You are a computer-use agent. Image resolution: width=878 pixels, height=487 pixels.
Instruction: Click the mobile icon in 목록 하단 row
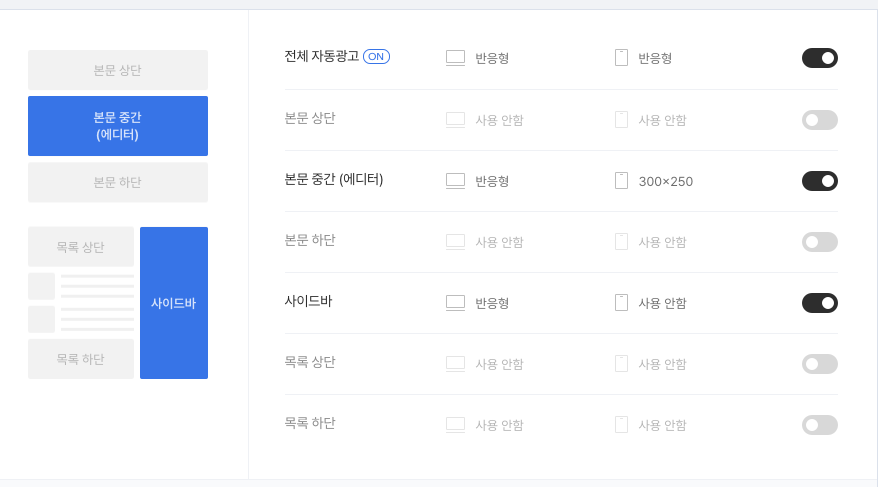point(621,425)
